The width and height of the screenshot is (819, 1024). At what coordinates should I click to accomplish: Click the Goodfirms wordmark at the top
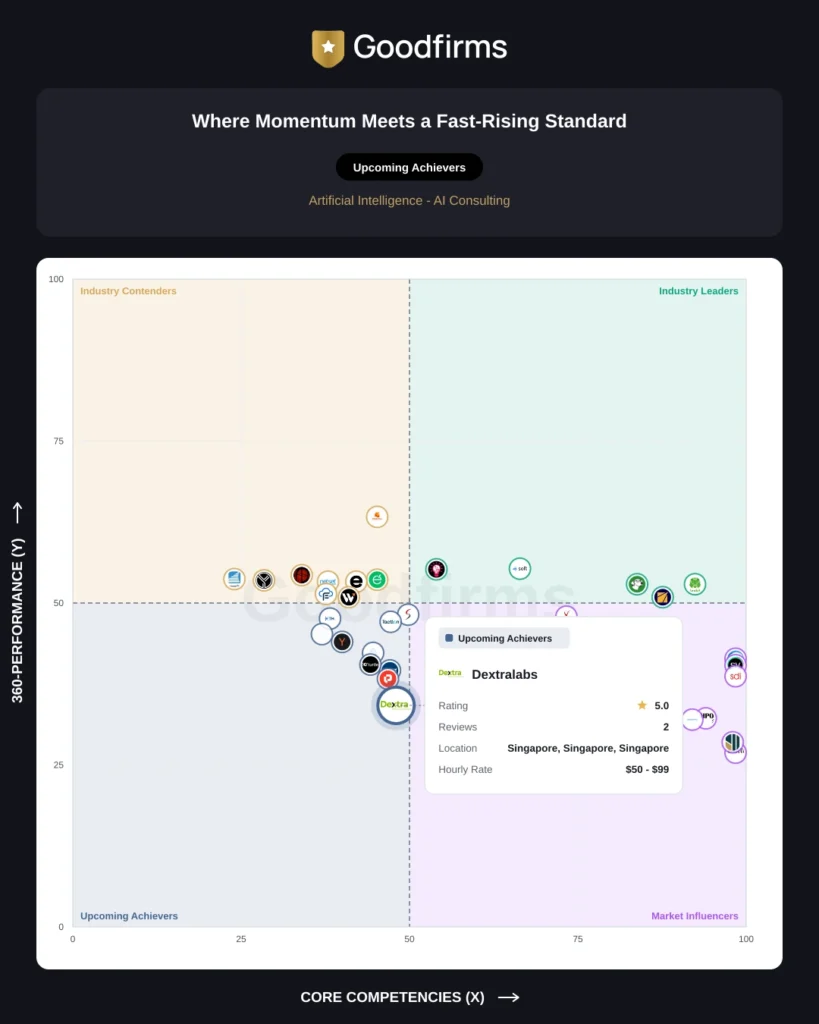click(x=430, y=47)
